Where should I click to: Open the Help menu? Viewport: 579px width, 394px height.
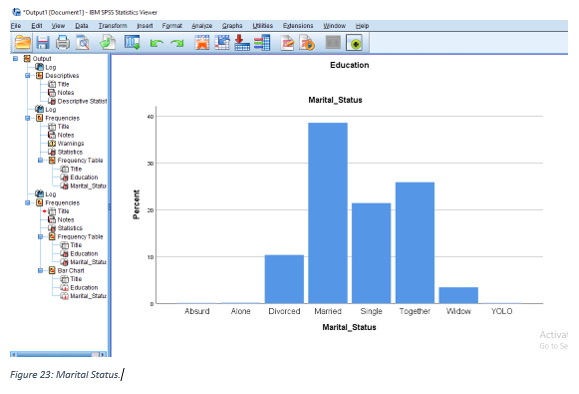pyautogui.click(x=362, y=25)
